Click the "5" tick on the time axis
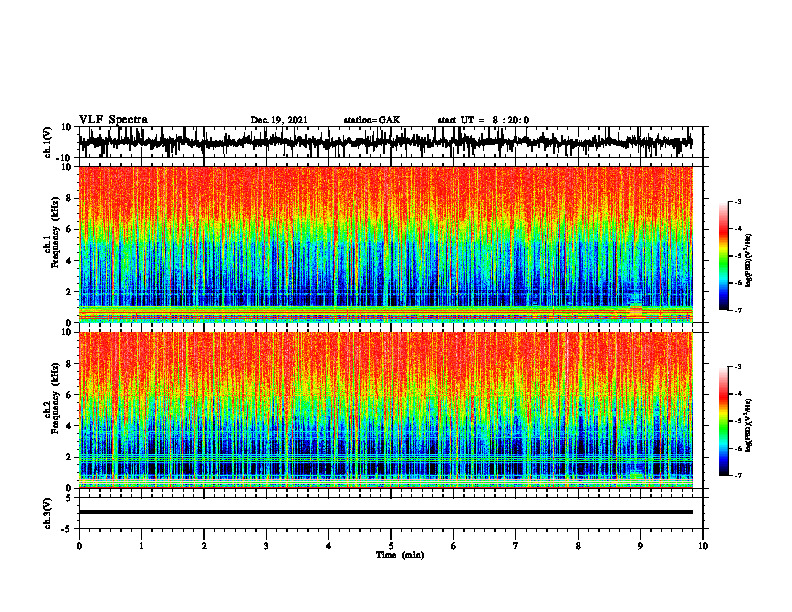Screen dimensions: 792x612 (x=391, y=546)
